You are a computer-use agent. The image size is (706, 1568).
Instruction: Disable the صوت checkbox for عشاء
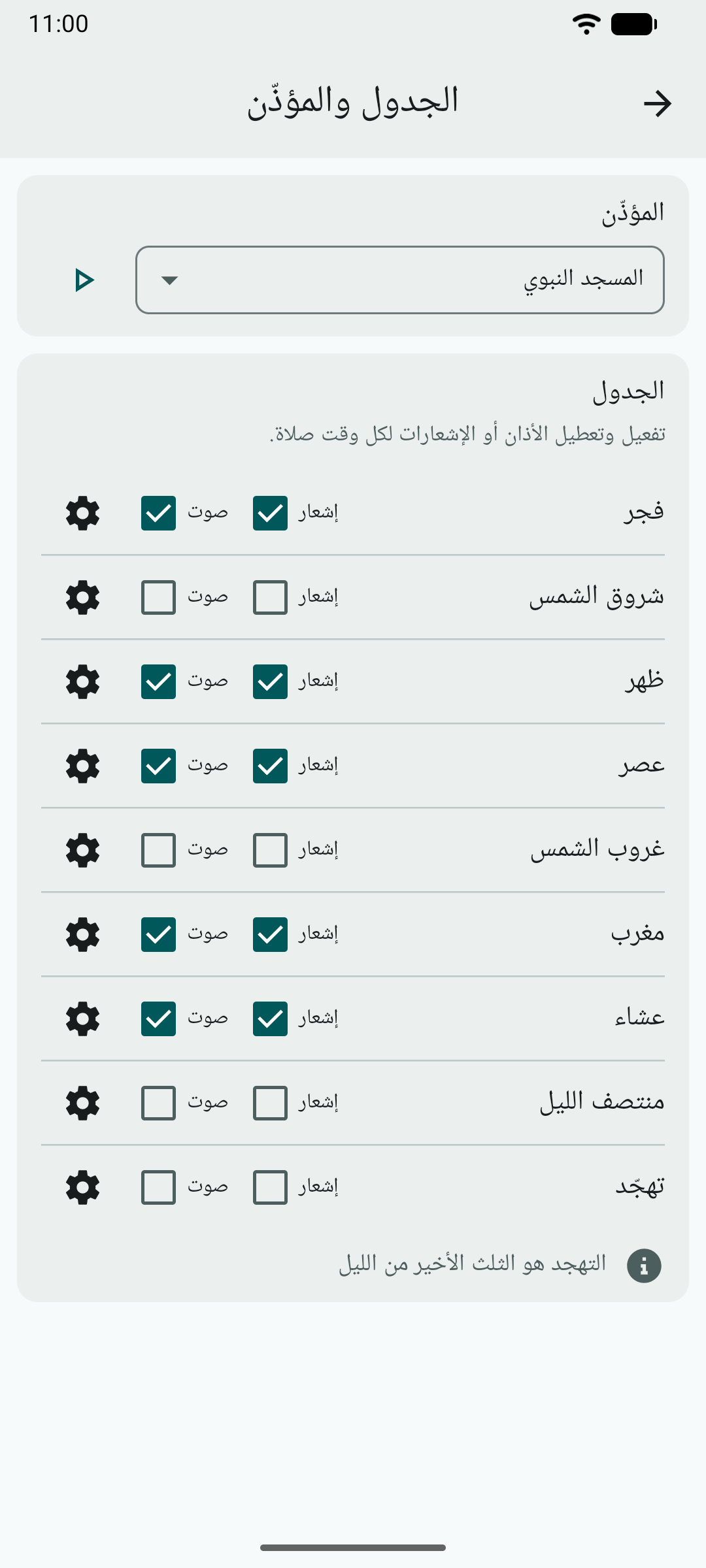coord(158,1019)
